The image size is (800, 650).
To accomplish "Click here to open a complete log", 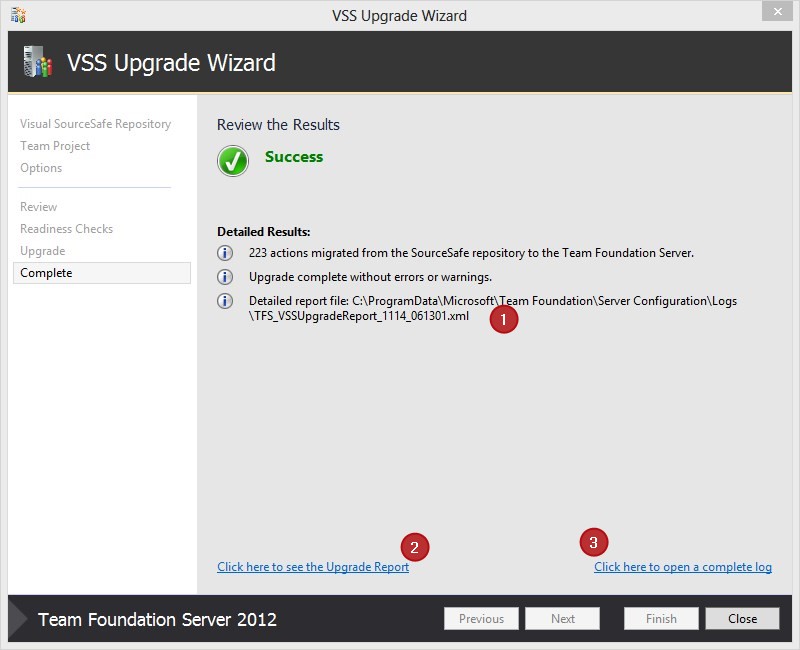I will pos(682,566).
